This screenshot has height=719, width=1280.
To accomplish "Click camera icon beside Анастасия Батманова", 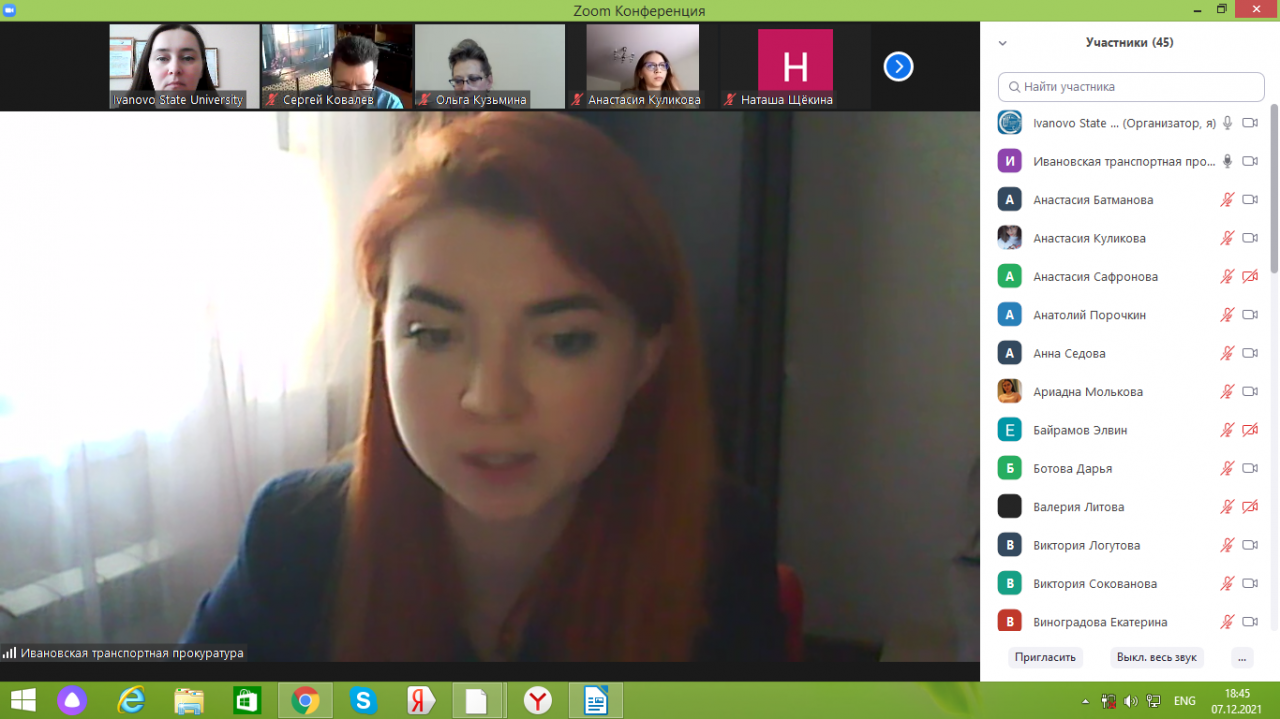I will click(x=1249, y=200).
